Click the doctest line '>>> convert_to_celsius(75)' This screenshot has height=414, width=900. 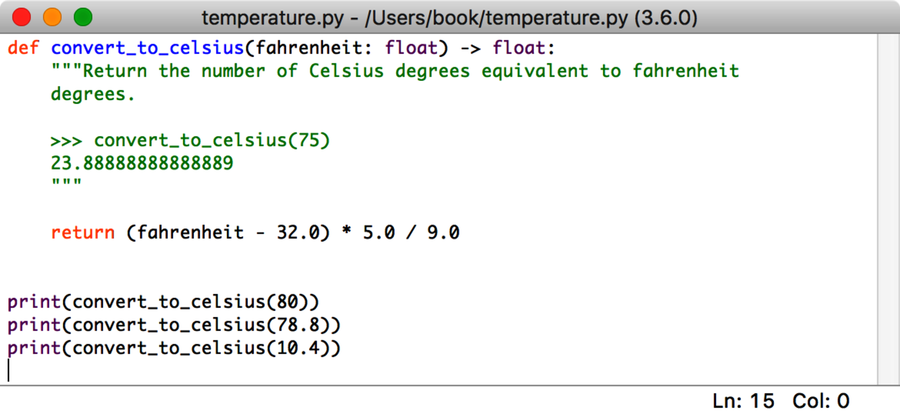190,141
